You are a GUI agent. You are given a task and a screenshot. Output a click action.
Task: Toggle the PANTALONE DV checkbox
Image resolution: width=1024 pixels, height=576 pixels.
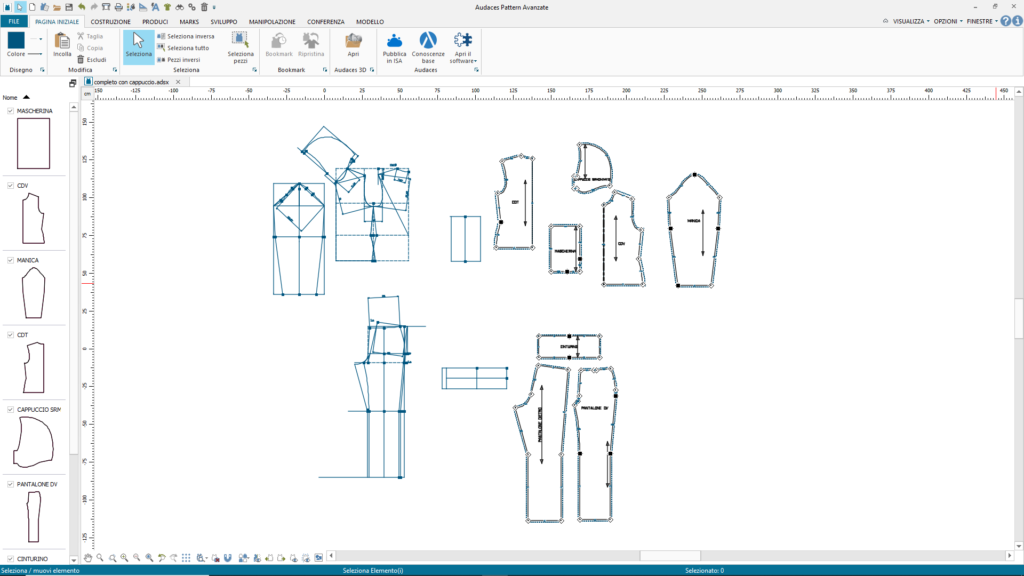click(x=11, y=484)
